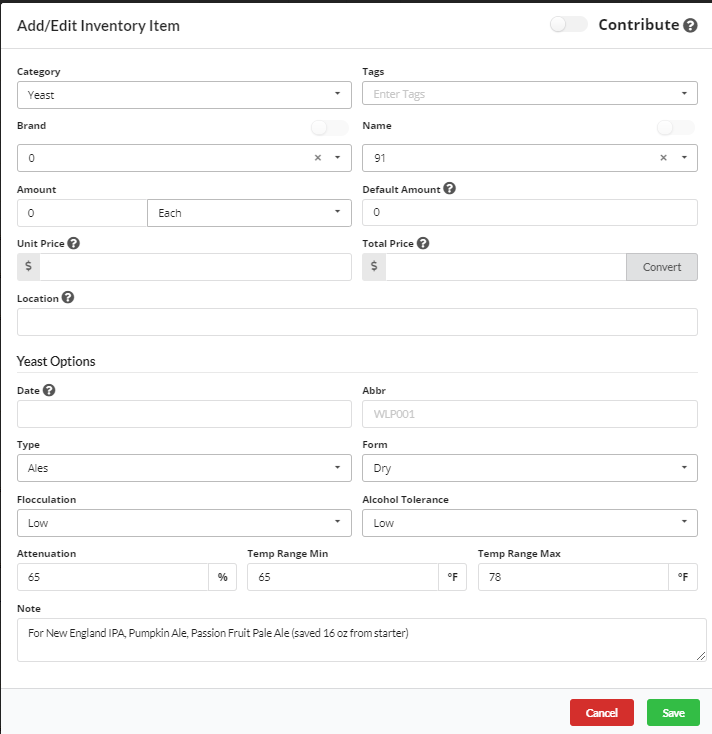Click the Note textarea resize handle
The height and width of the screenshot is (734, 712).
tap(701, 656)
